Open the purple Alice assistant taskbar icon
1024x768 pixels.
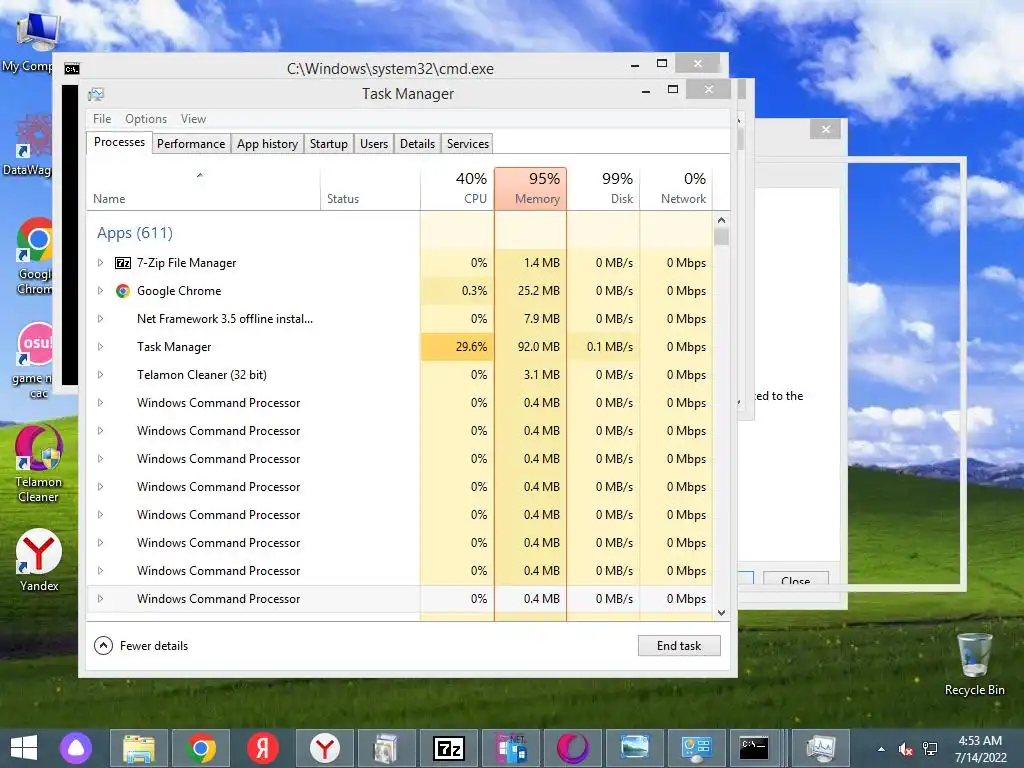76,748
